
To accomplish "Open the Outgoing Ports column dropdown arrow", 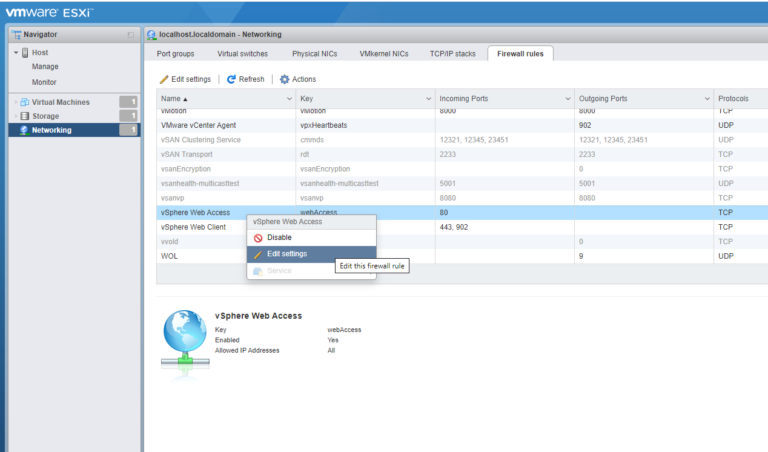I will point(707,99).
